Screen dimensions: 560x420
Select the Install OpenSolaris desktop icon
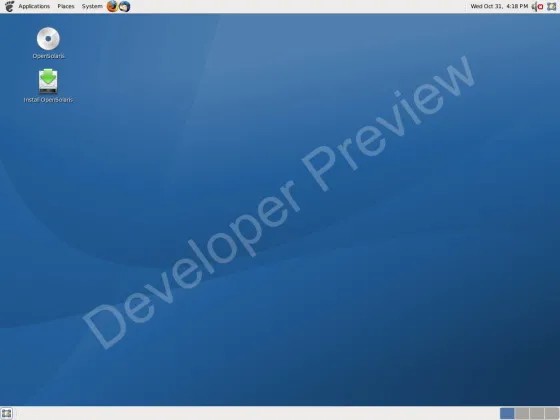48,81
